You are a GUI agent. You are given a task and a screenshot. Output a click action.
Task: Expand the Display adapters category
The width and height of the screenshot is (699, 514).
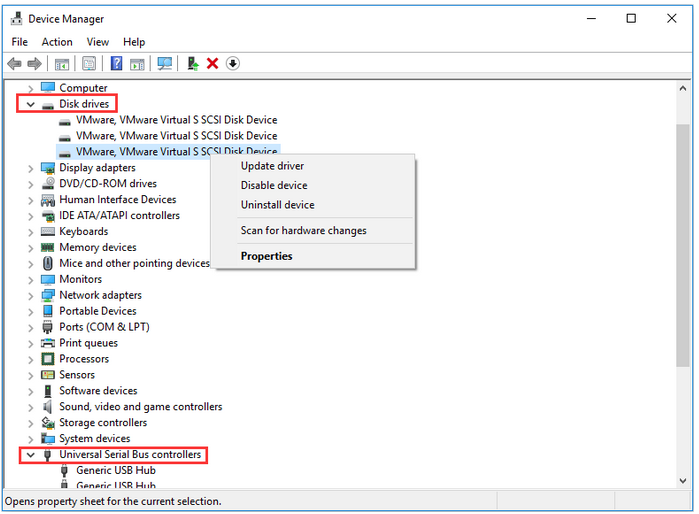pyautogui.click(x=31, y=168)
